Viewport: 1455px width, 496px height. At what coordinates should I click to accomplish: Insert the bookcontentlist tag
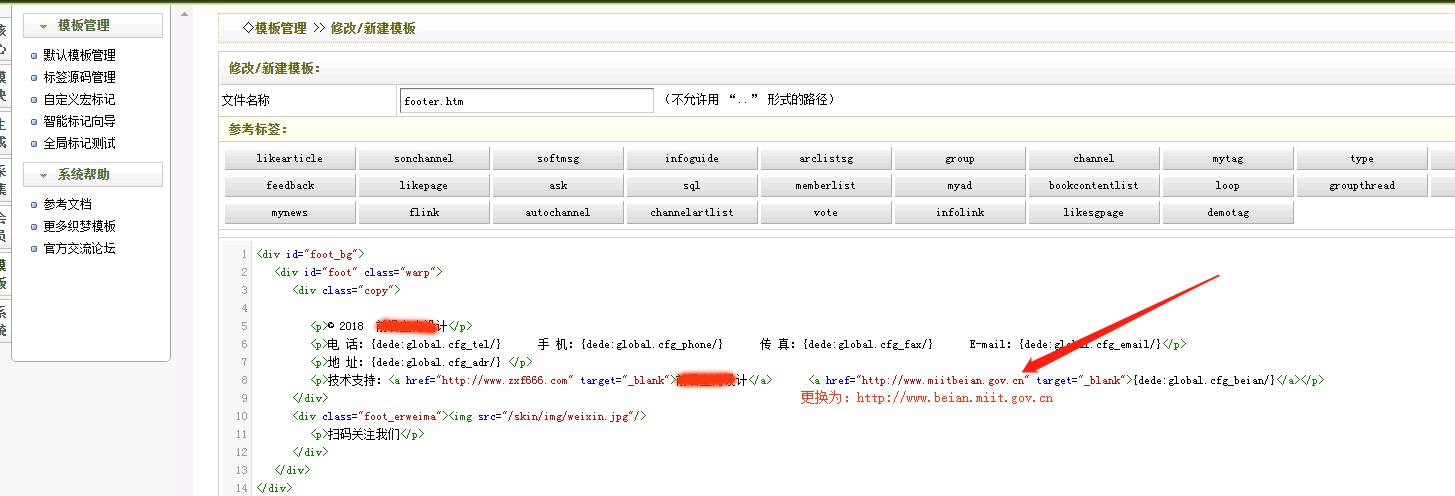(x=1094, y=186)
